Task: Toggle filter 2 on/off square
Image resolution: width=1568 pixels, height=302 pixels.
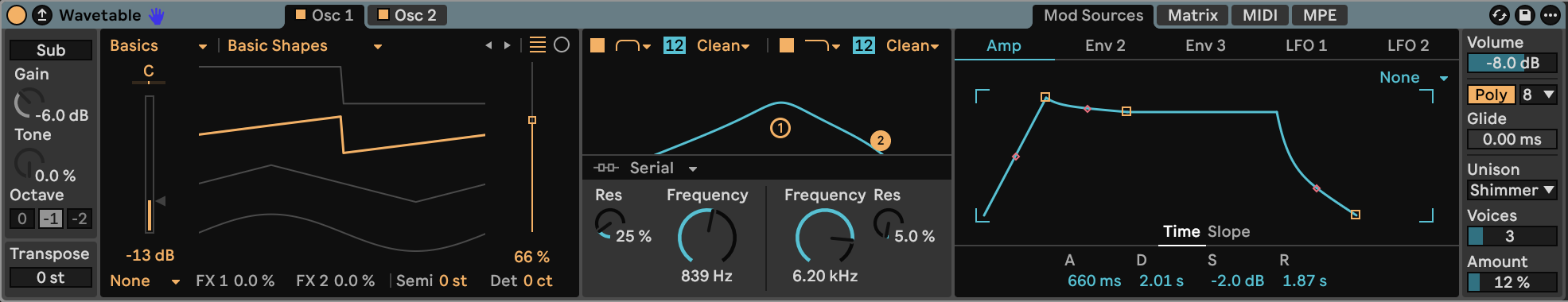Action: coord(787,45)
